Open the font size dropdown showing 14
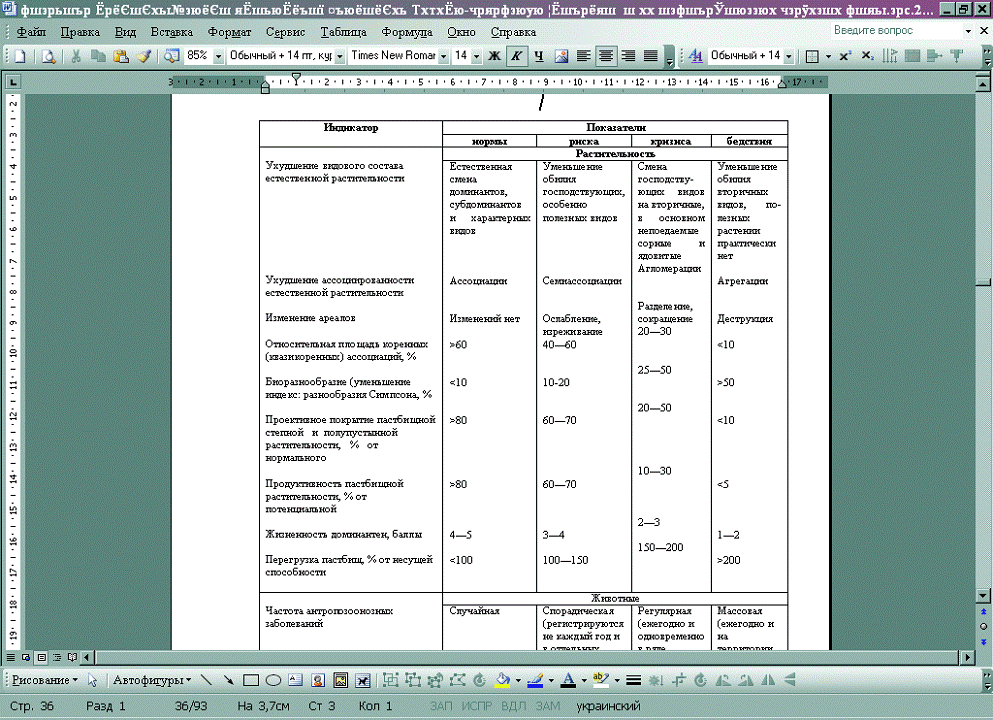The height and width of the screenshot is (720, 993). coord(476,56)
